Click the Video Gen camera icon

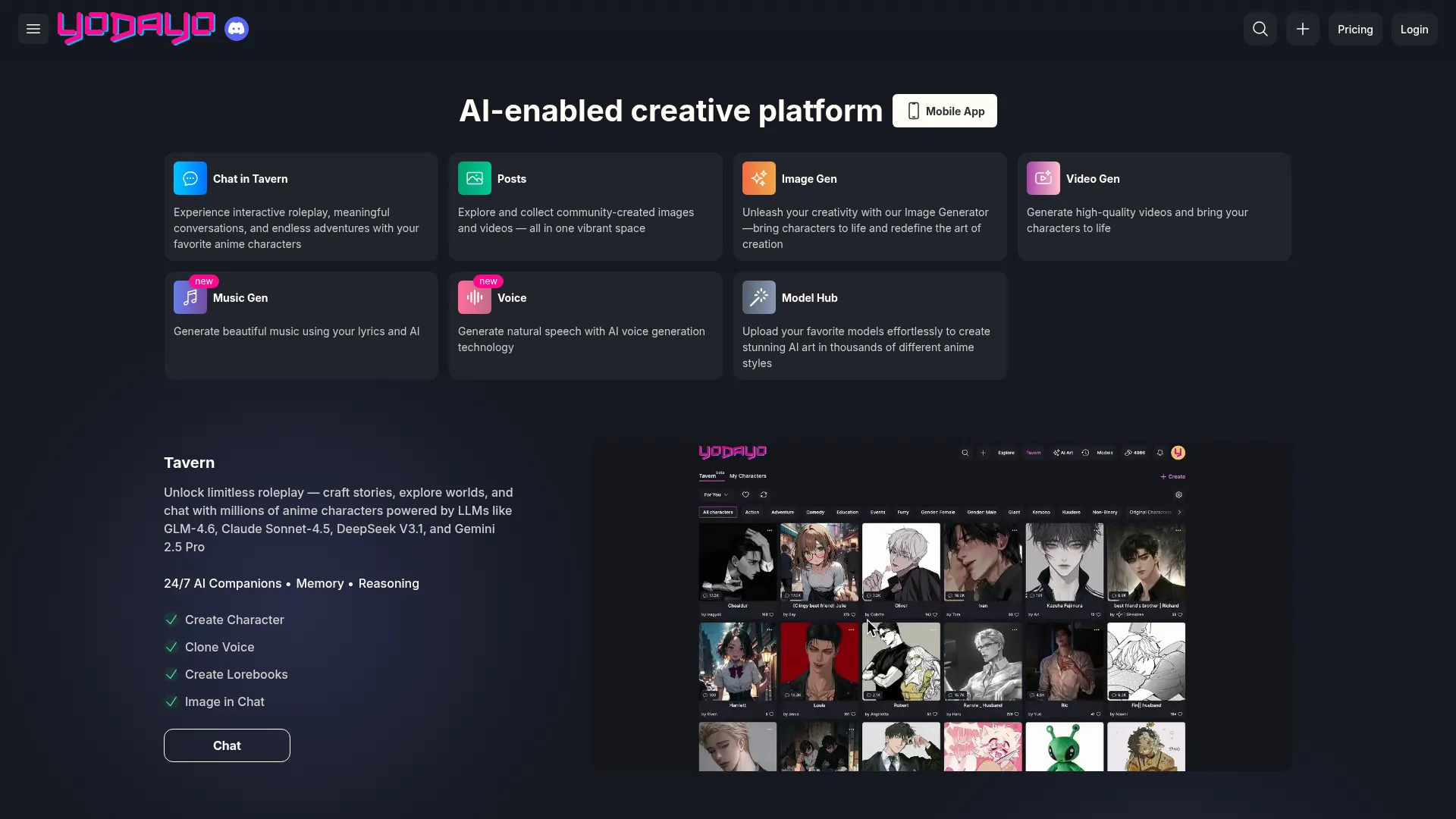[x=1043, y=177]
